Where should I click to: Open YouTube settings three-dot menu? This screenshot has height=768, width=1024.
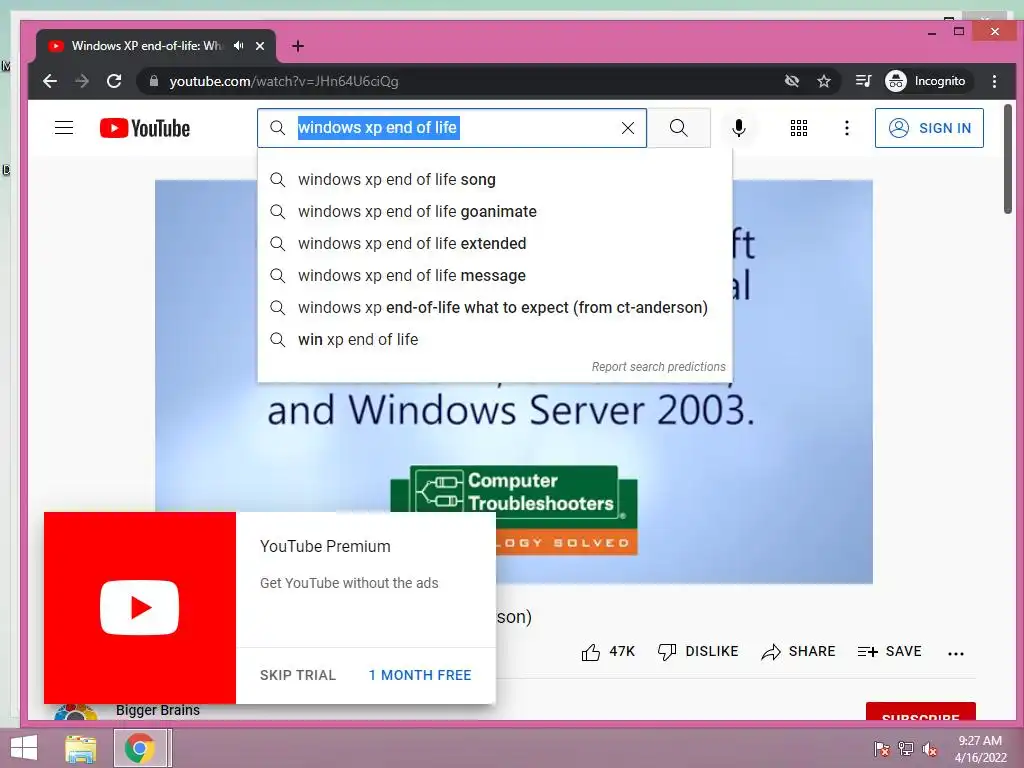click(846, 128)
